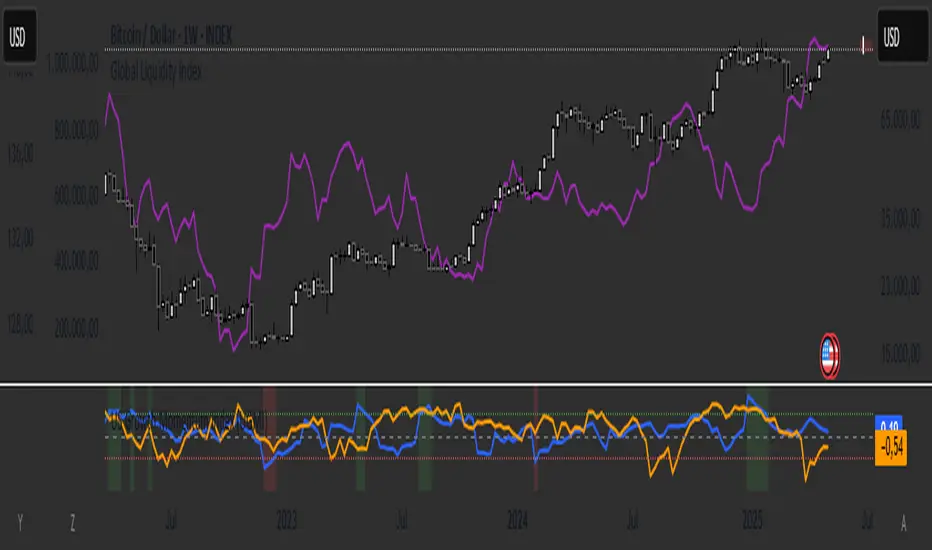
Task: Click the Z scale-mode letter on the time axis
Action: point(73,523)
